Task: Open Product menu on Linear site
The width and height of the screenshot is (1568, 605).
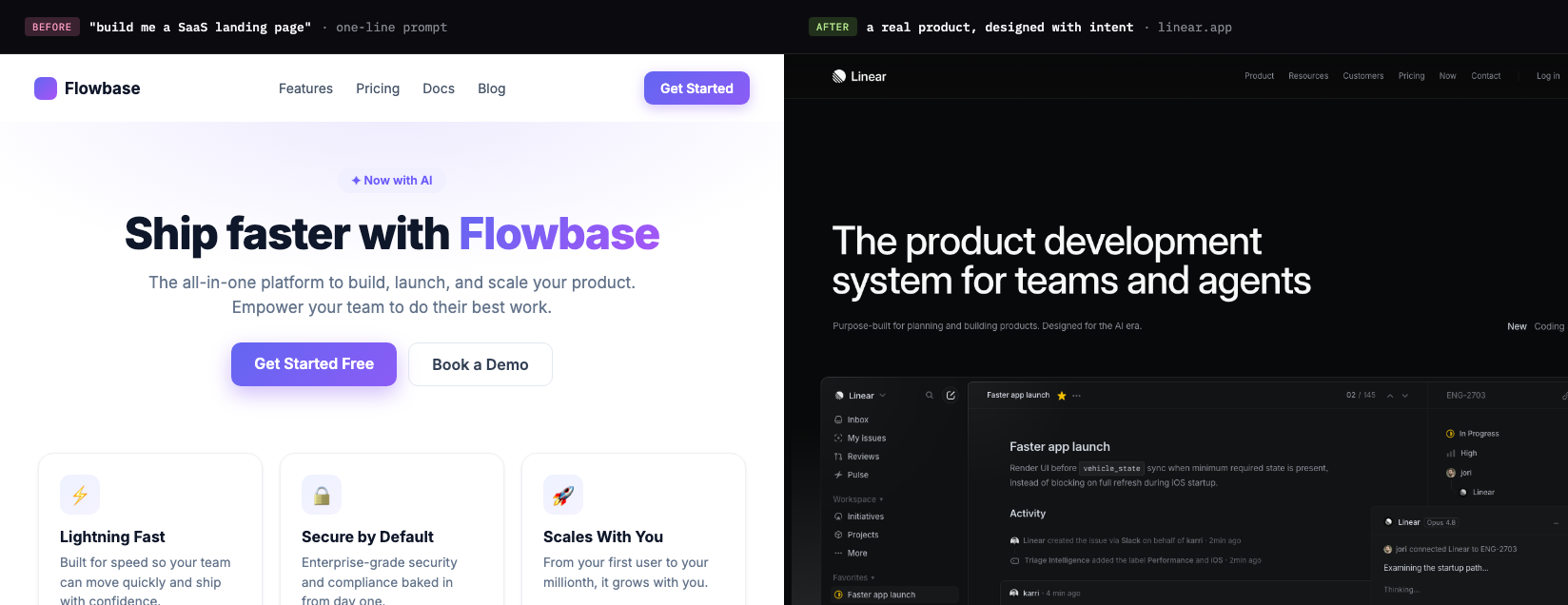Action: 1259,76
